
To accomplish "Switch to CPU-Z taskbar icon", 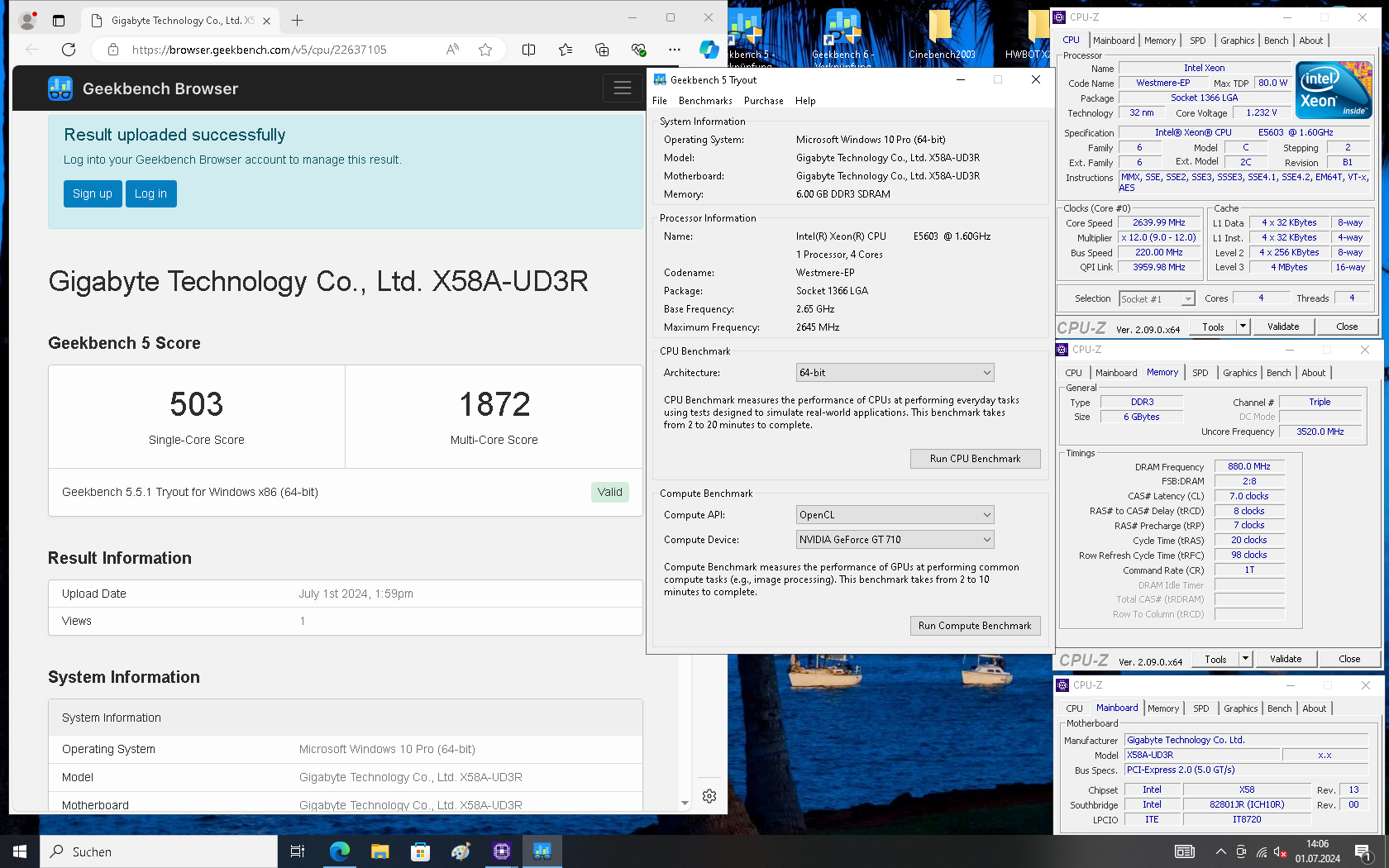I will 501,851.
